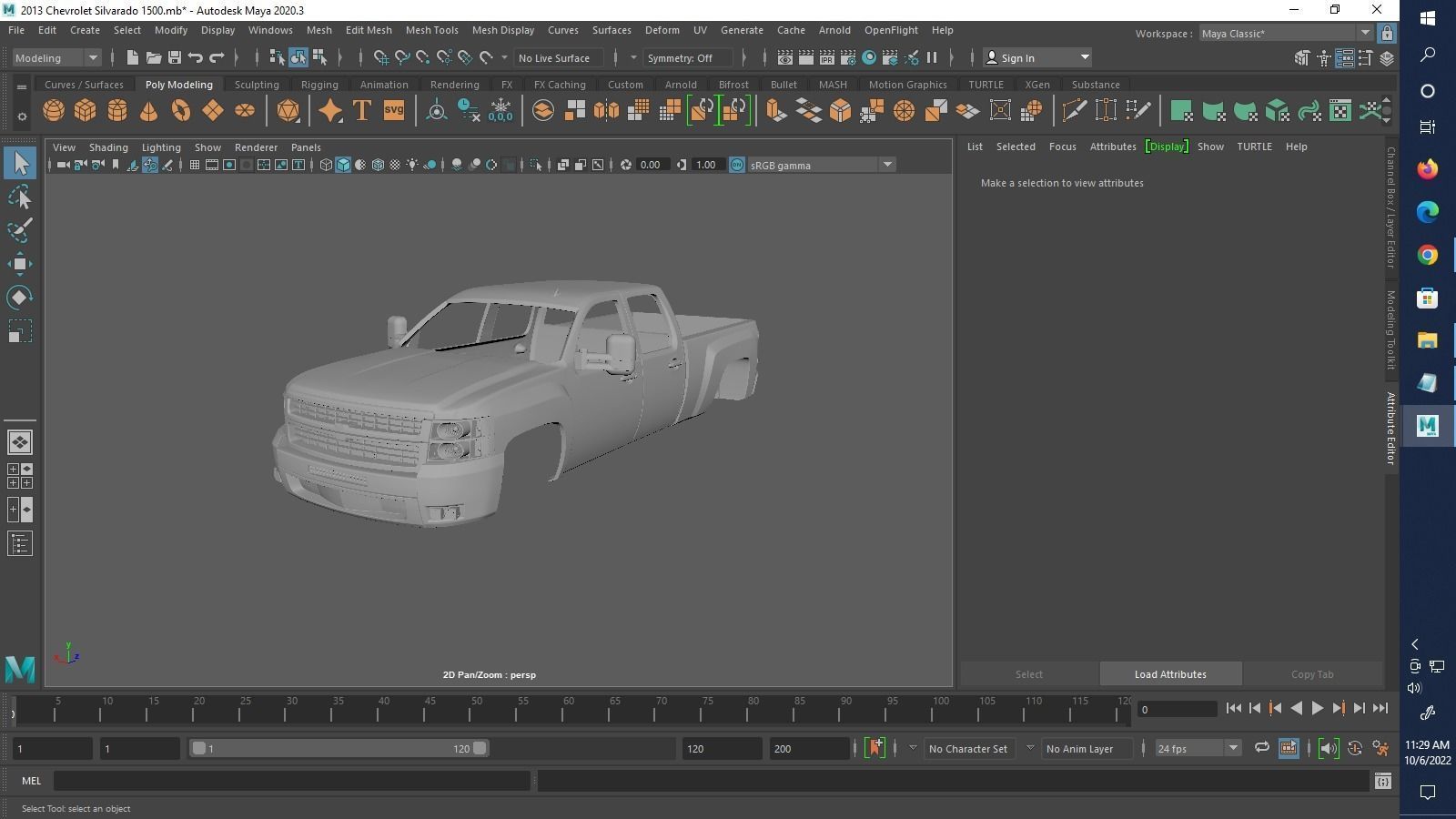The height and width of the screenshot is (819, 1456).
Task: Create a polygon torus from shelf
Action: click(181, 111)
